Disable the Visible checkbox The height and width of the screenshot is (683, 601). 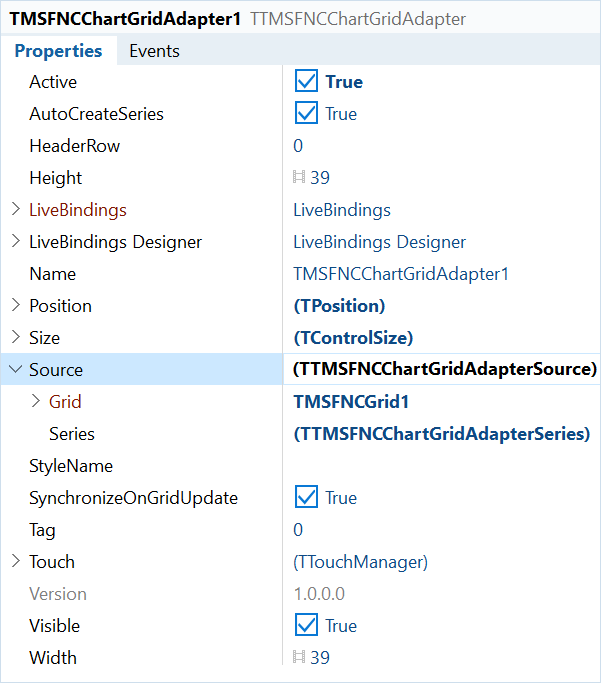tap(306, 625)
